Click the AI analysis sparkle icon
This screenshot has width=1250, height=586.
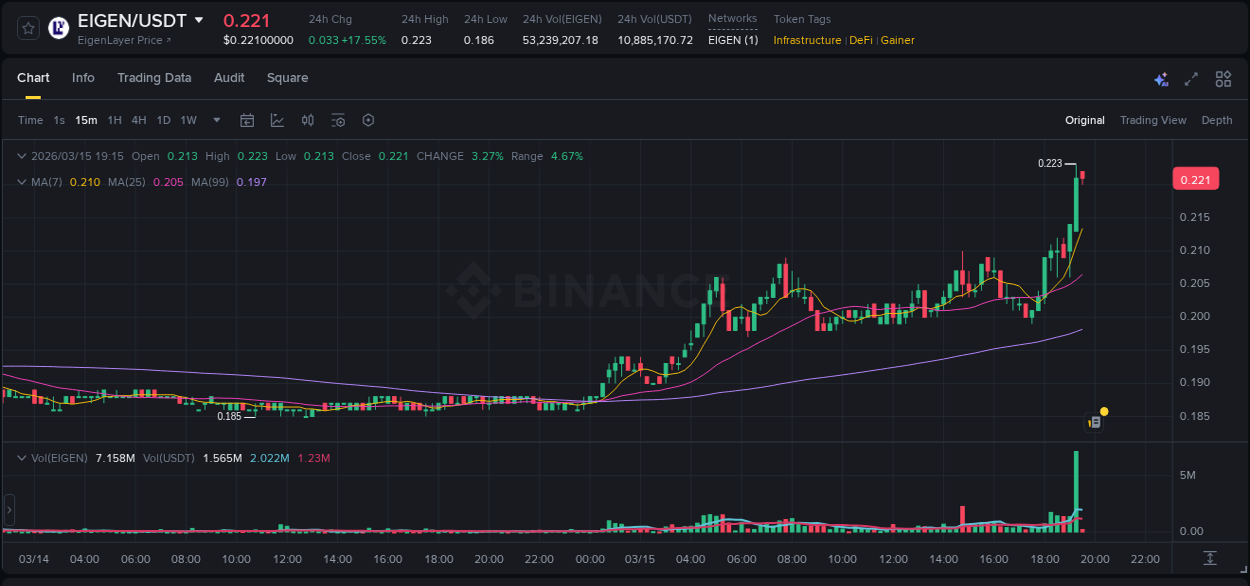[1160, 78]
